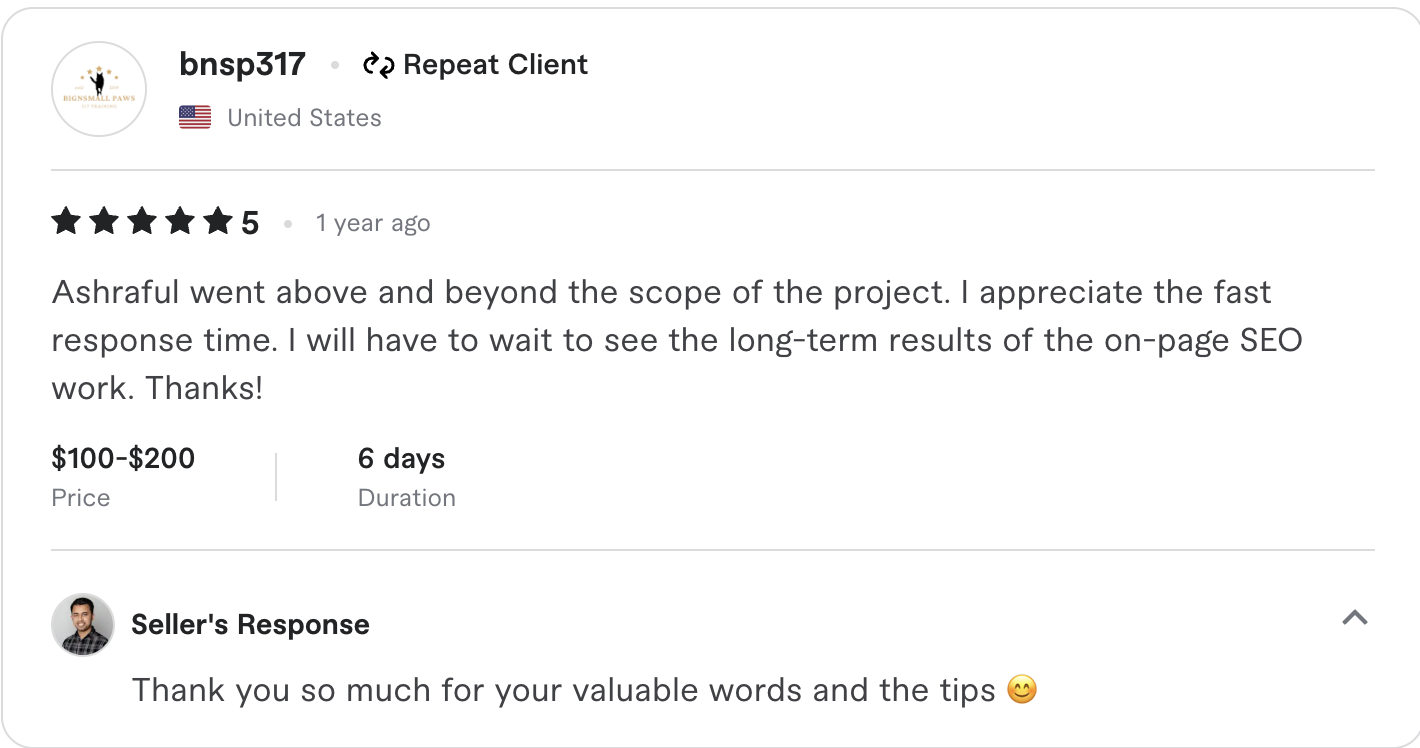
Task: Click the Repeat Client badge icon
Action: [381, 64]
